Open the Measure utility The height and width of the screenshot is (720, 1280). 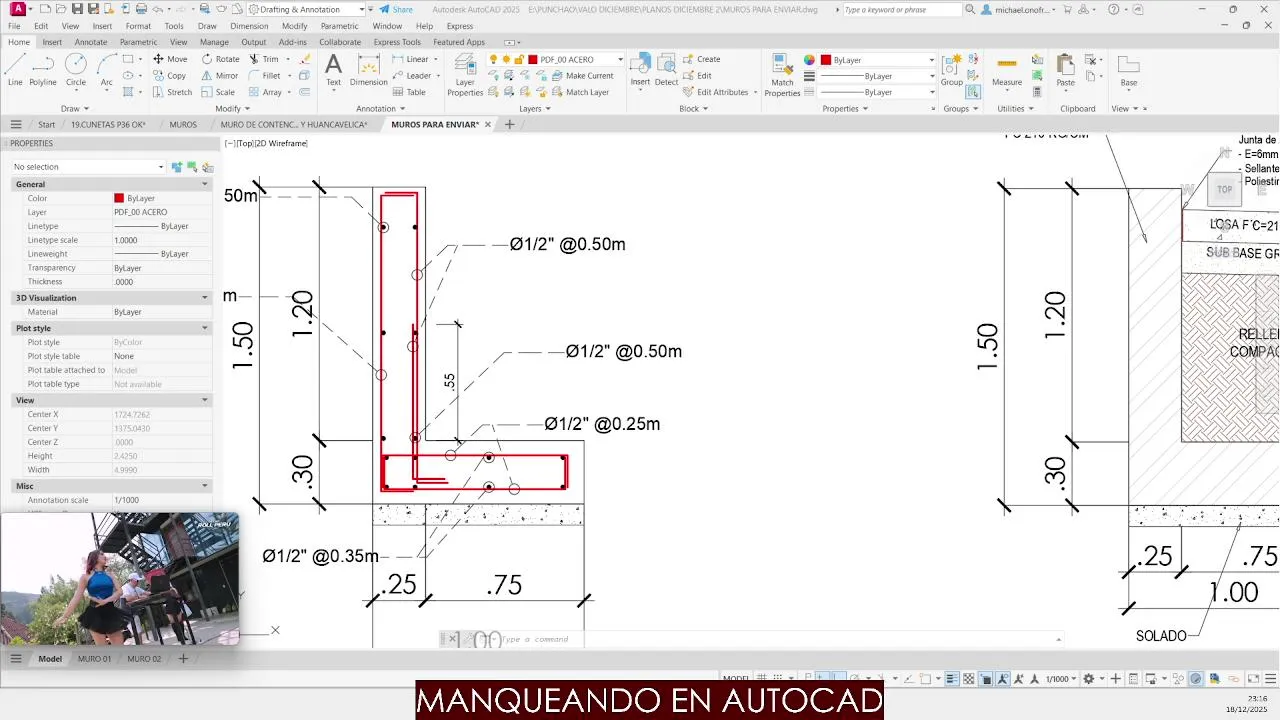coord(1007,70)
